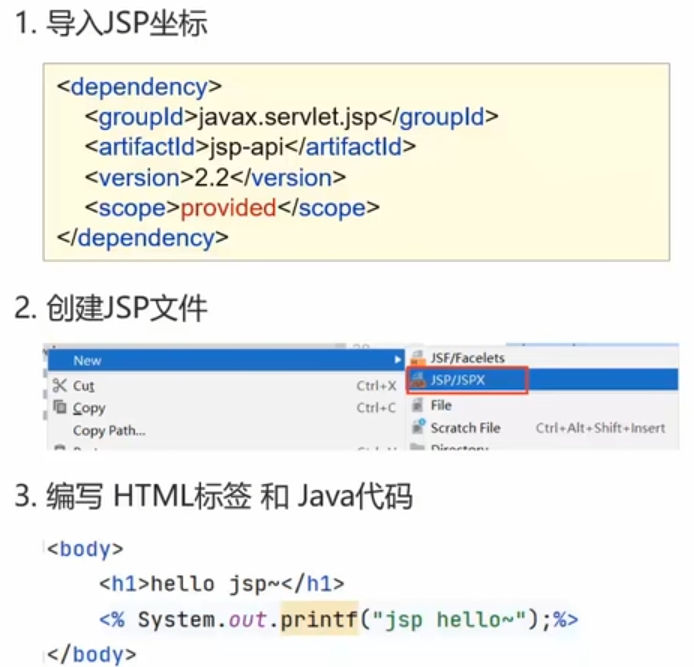The width and height of the screenshot is (694, 667).
Task: Click the JSF/Facelets file icon
Action: [x=418, y=357]
